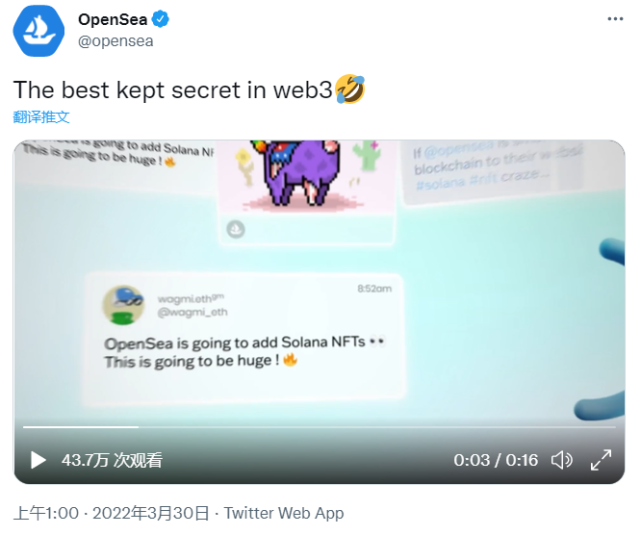Click the 0:03 / 0:16 time display

coord(495,460)
